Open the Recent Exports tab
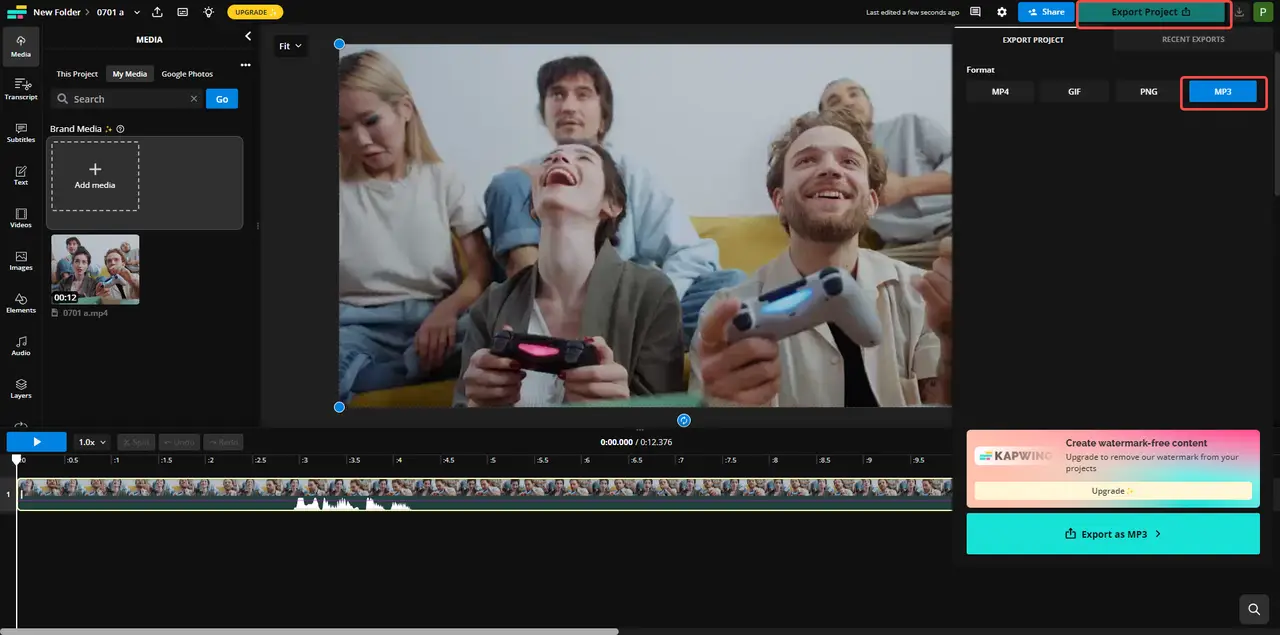 [1193, 40]
